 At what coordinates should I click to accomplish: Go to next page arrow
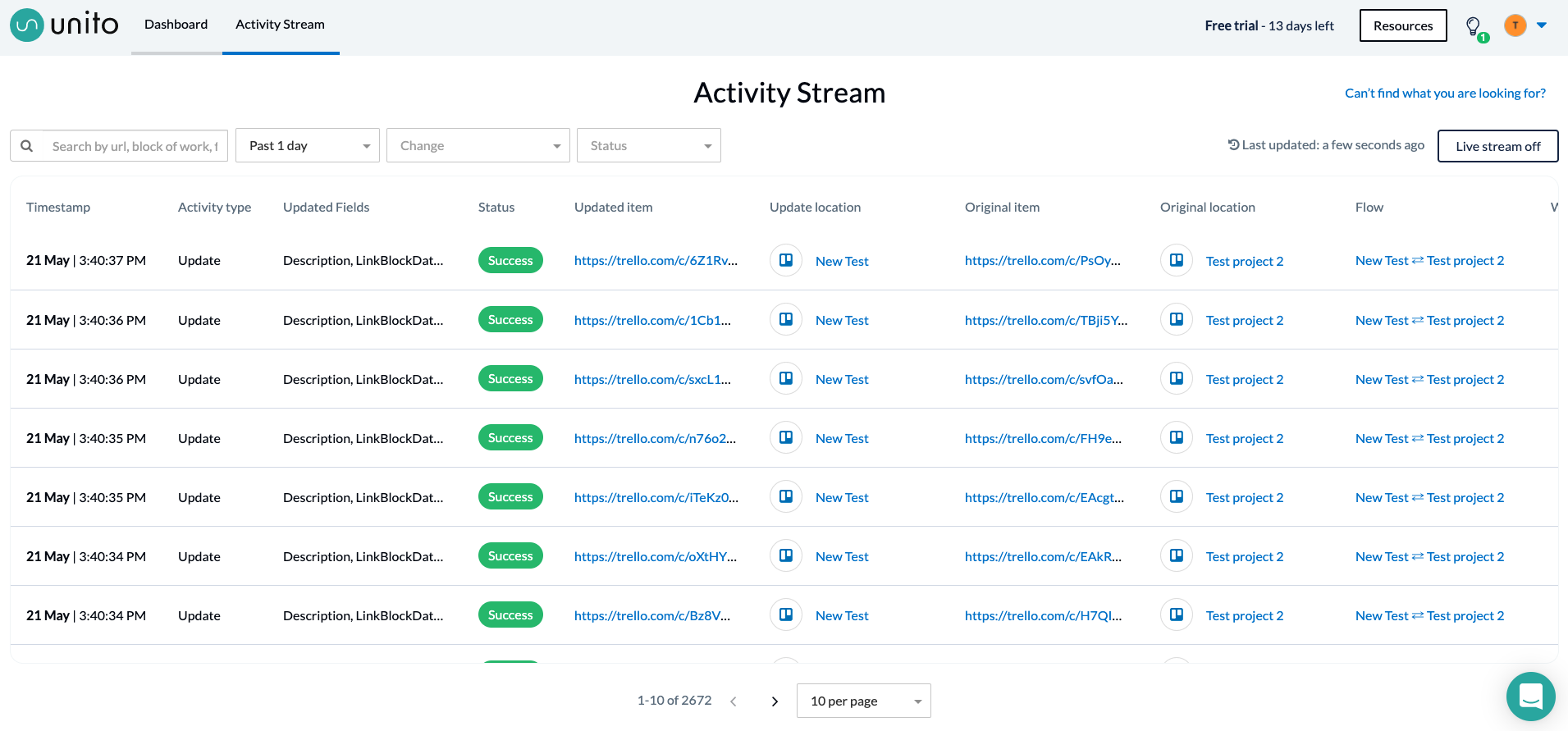coord(775,701)
